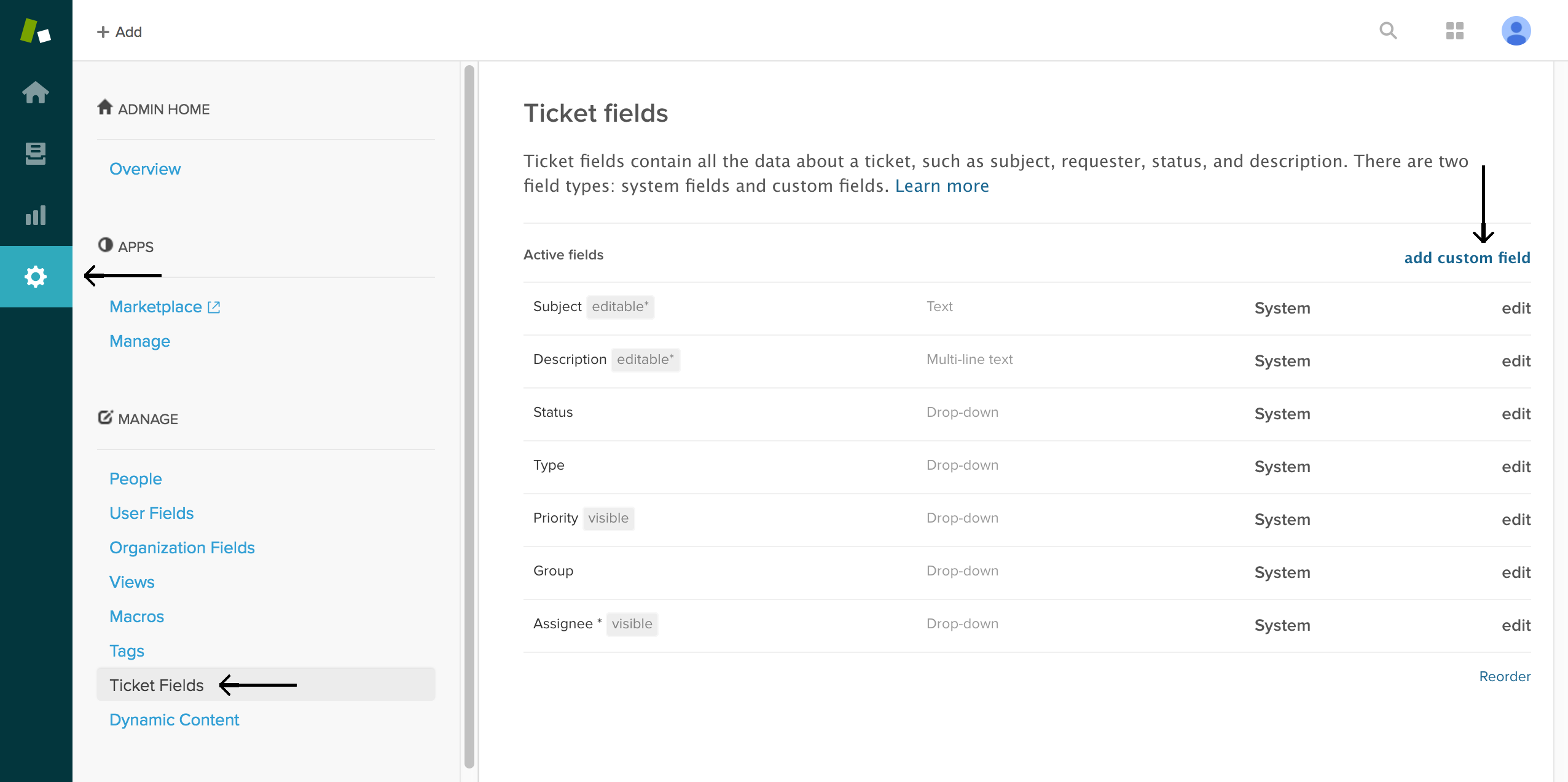Click the sidebar vertical scrollbar
Screen dimensions: 1568x782
[469, 416]
